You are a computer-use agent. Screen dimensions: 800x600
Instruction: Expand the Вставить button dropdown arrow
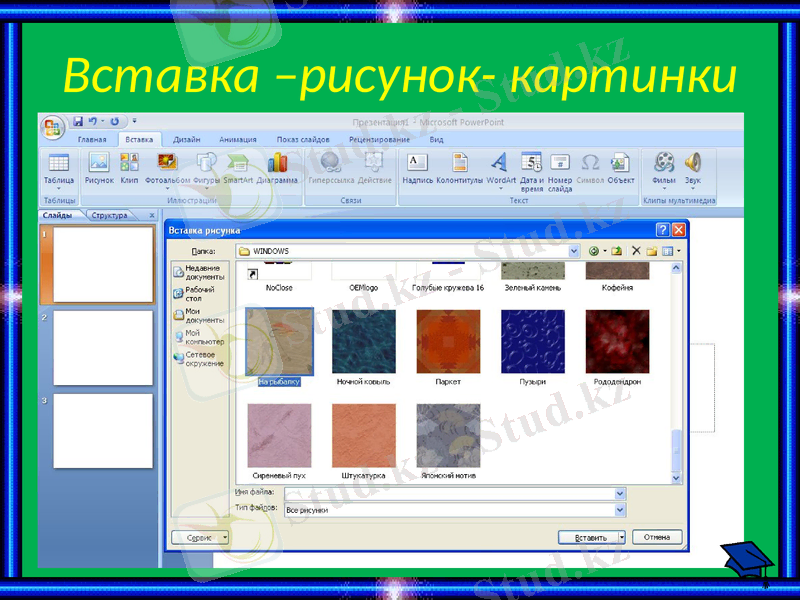click(x=622, y=536)
